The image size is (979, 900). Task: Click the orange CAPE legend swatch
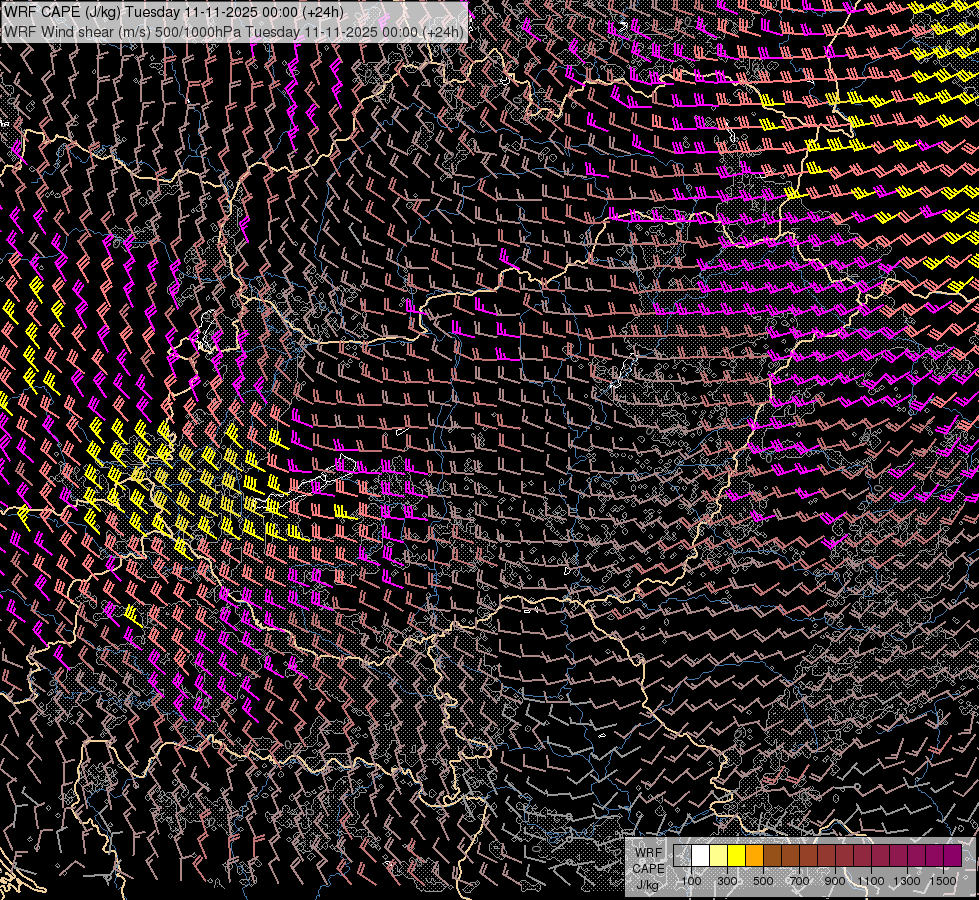pos(754,855)
